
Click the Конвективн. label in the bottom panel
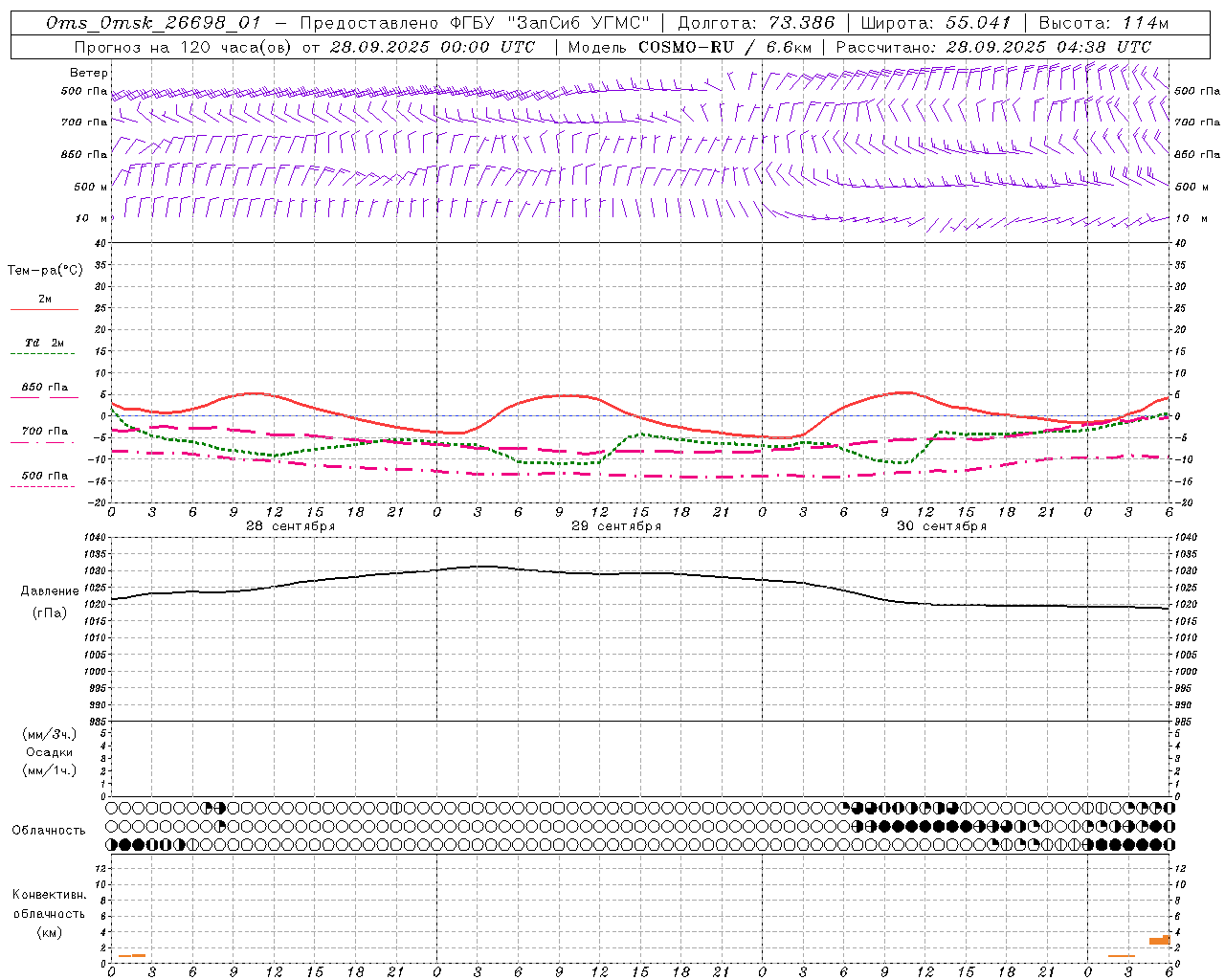[x=49, y=895]
